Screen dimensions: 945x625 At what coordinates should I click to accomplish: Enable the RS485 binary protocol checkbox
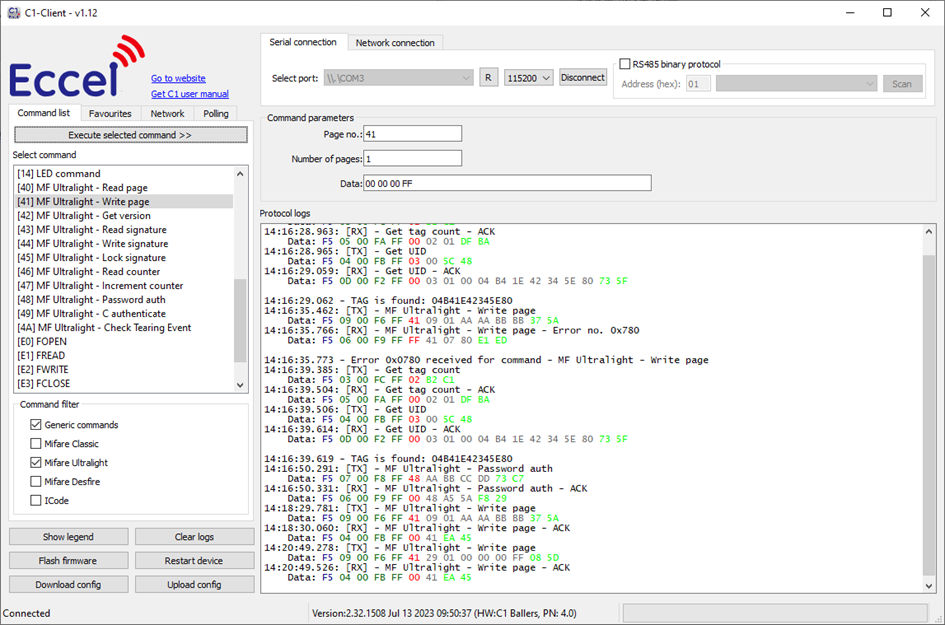point(625,64)
